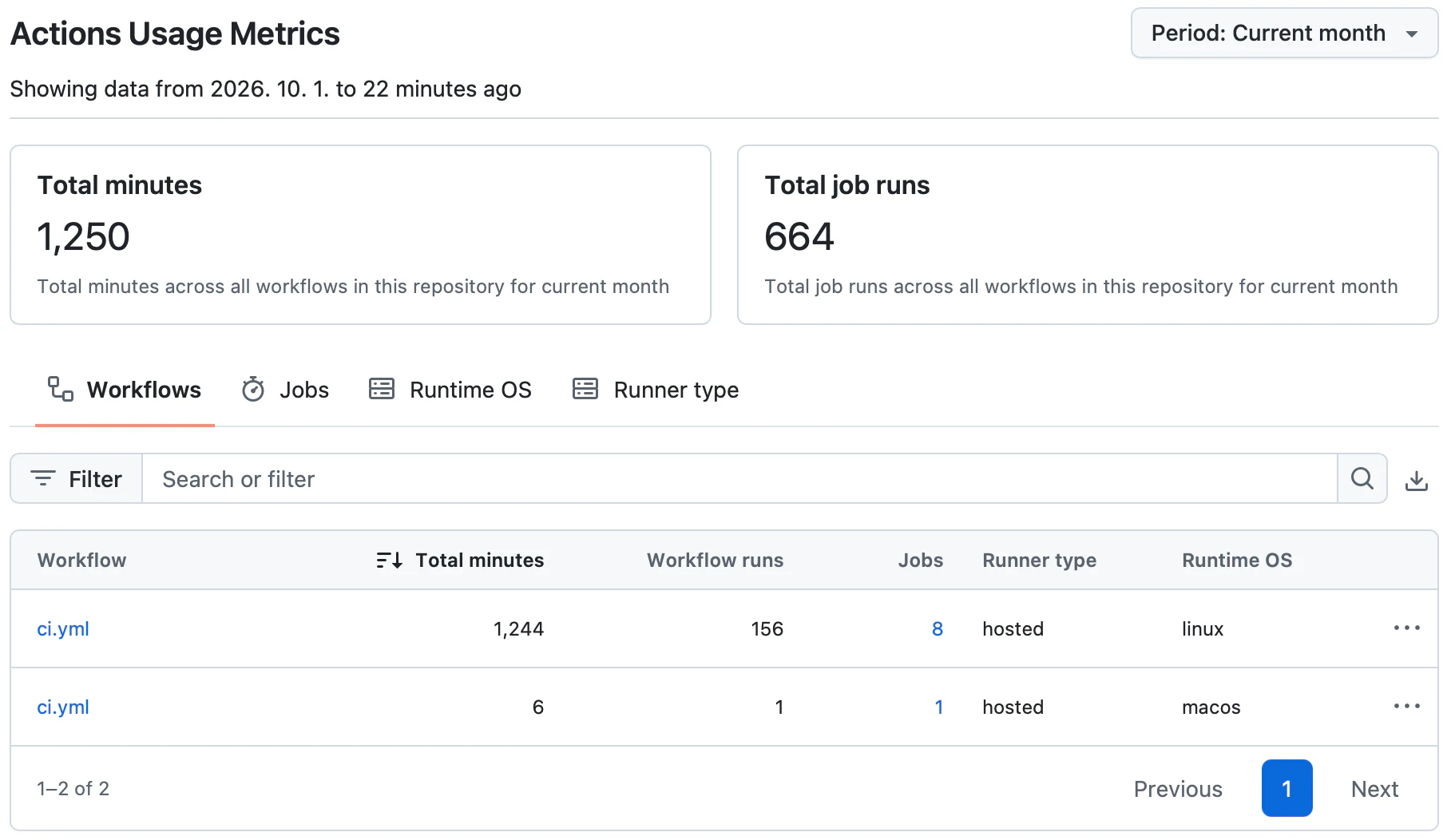Switch to the Workflows tab
The height and width of the screenshot is (840, 1455).
pyautogui.click(x=125, y=390)
